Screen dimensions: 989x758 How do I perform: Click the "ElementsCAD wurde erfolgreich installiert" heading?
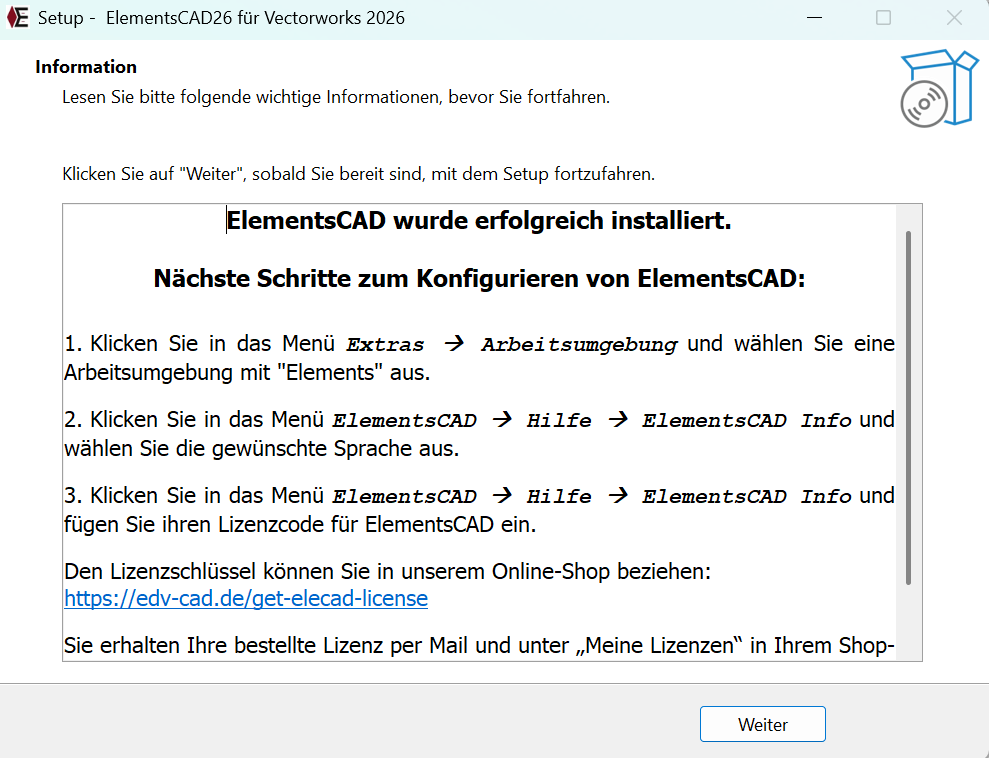point(479,221)
